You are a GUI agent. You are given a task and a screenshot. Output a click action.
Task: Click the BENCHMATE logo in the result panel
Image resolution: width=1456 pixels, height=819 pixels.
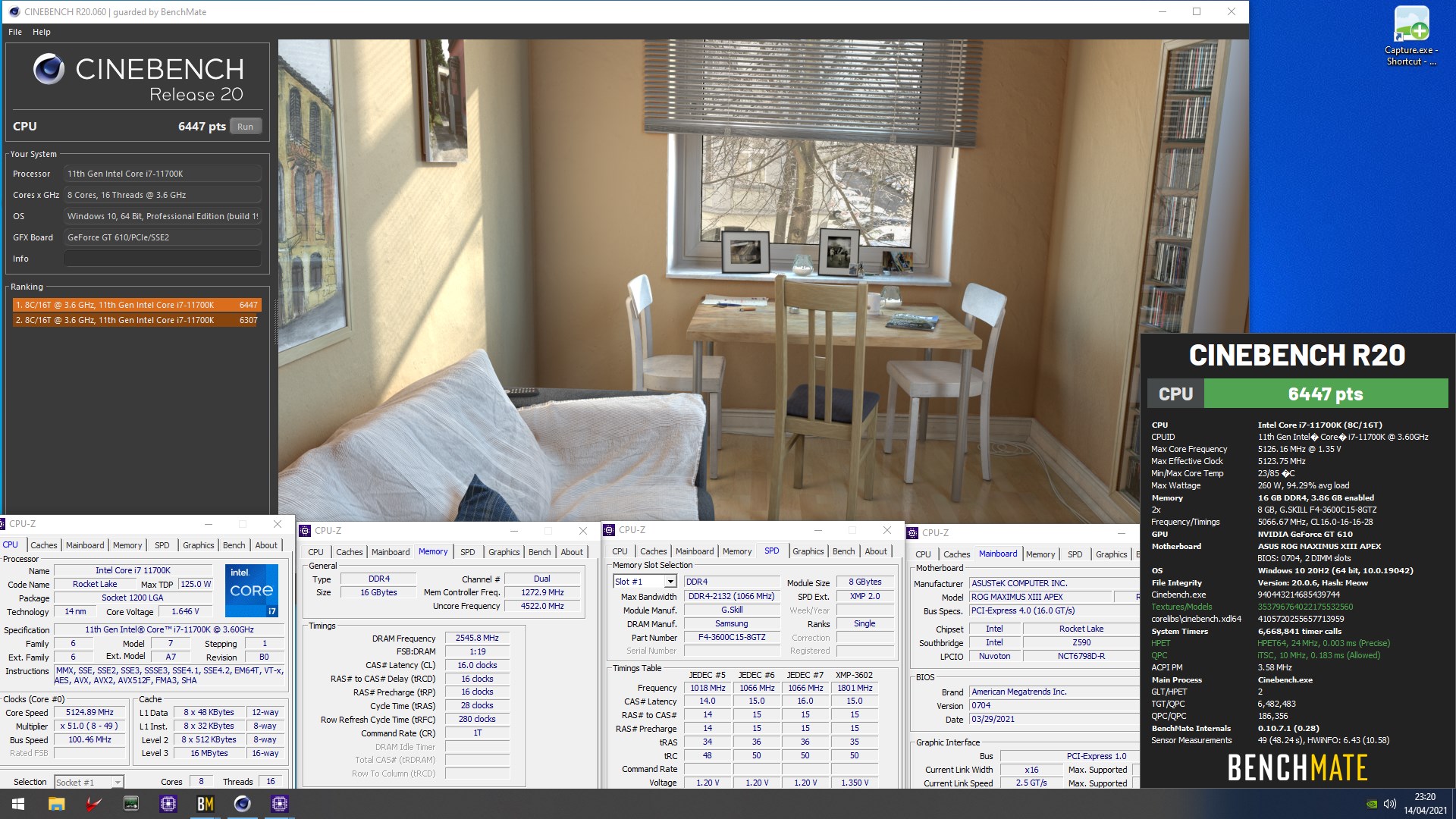coord(1298,767)
